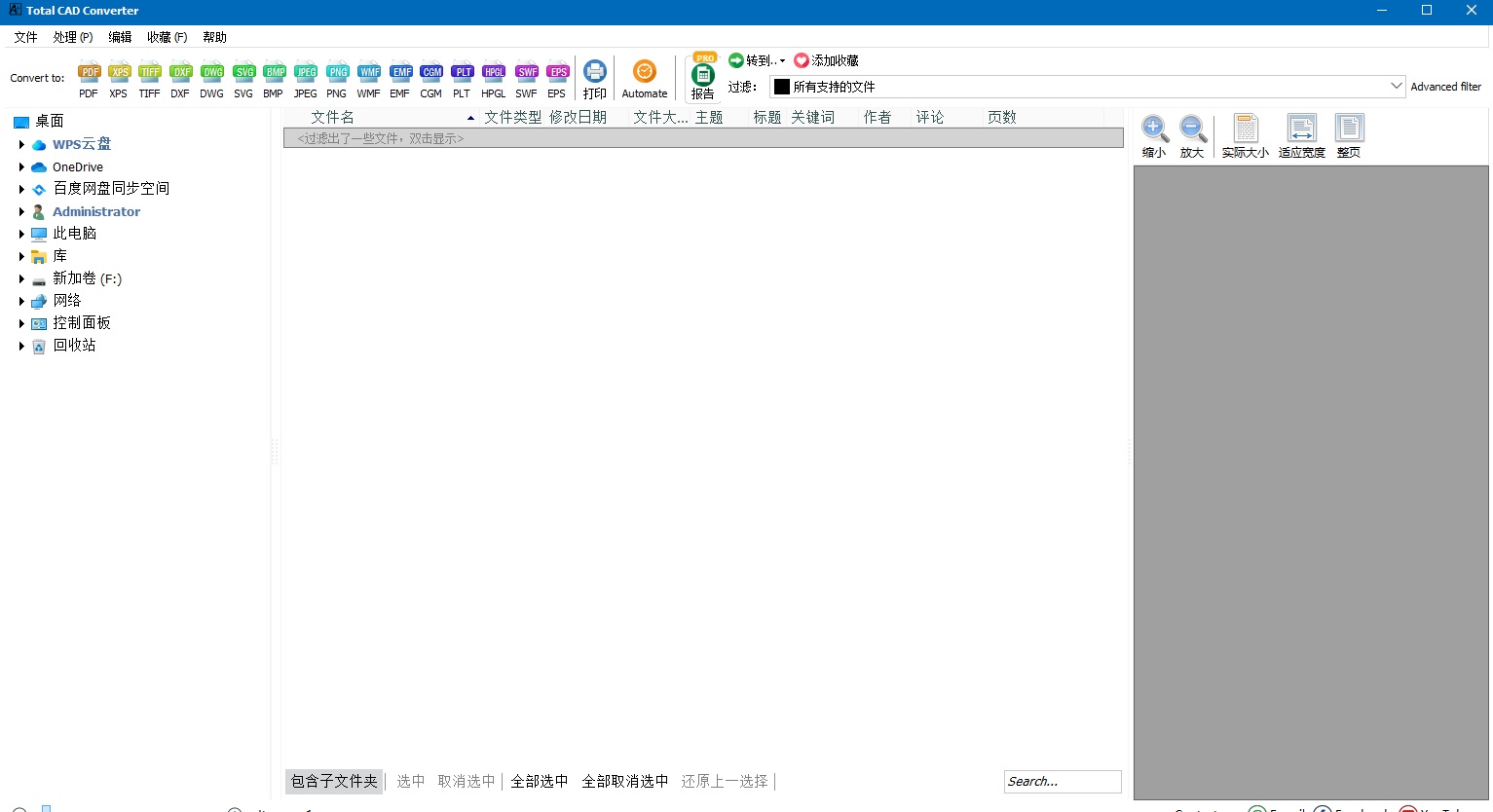Select 桌面 desktop in folder tree
The height and width of the screenshot is (812, 1493).
click(49, 122)
